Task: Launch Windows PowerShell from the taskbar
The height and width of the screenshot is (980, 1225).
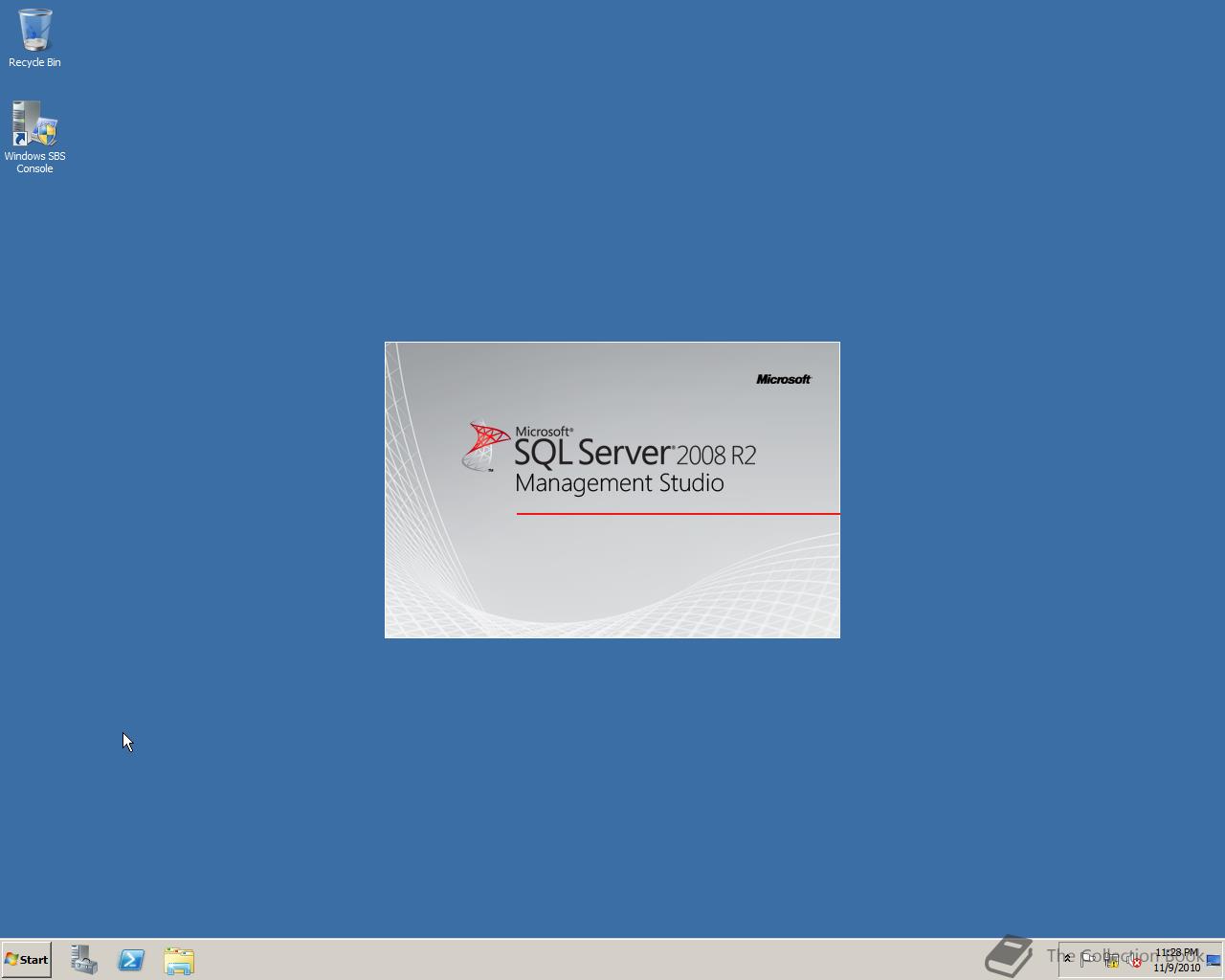Action: 131,960
